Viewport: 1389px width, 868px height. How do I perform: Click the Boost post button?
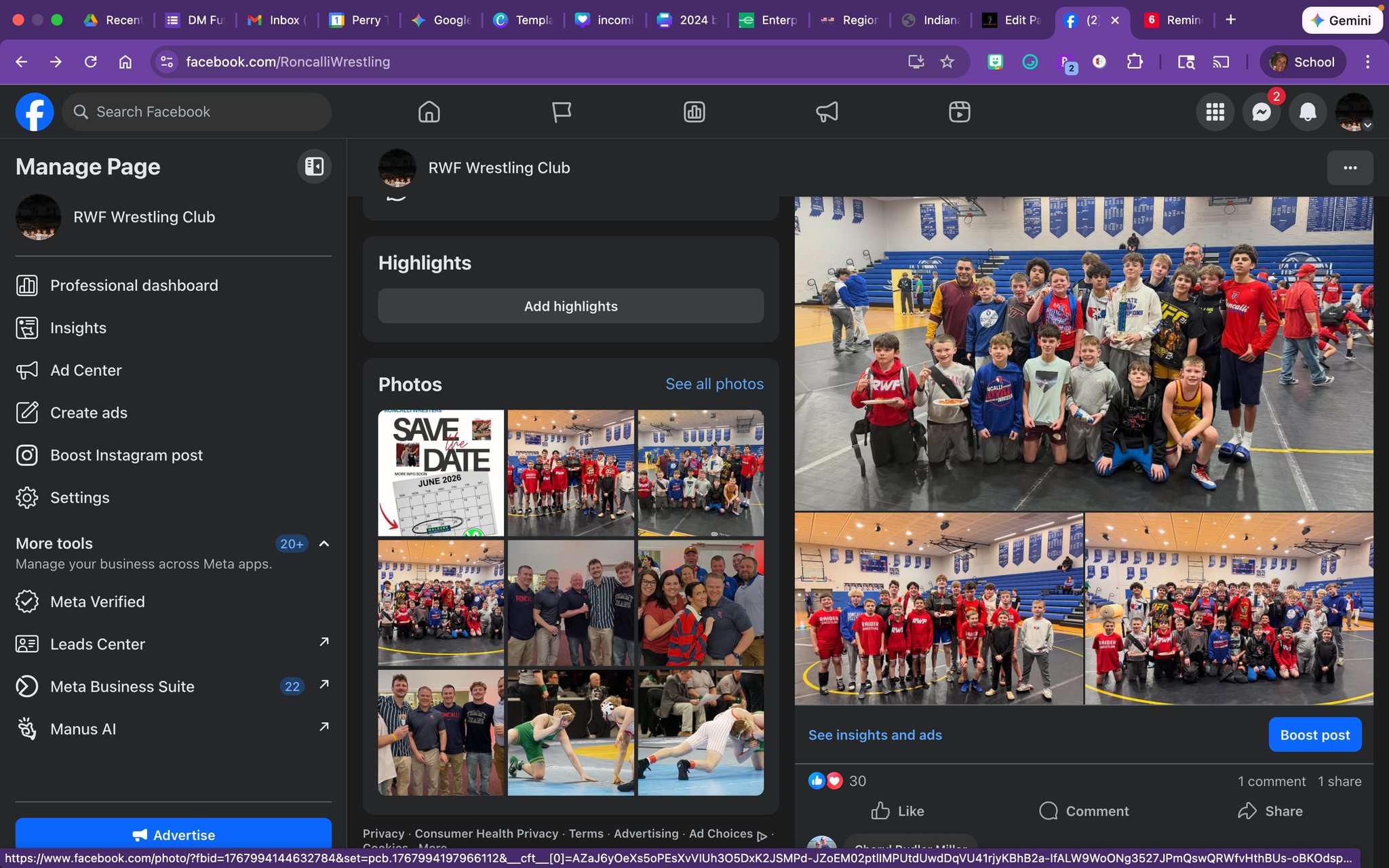pos(1314,735)
